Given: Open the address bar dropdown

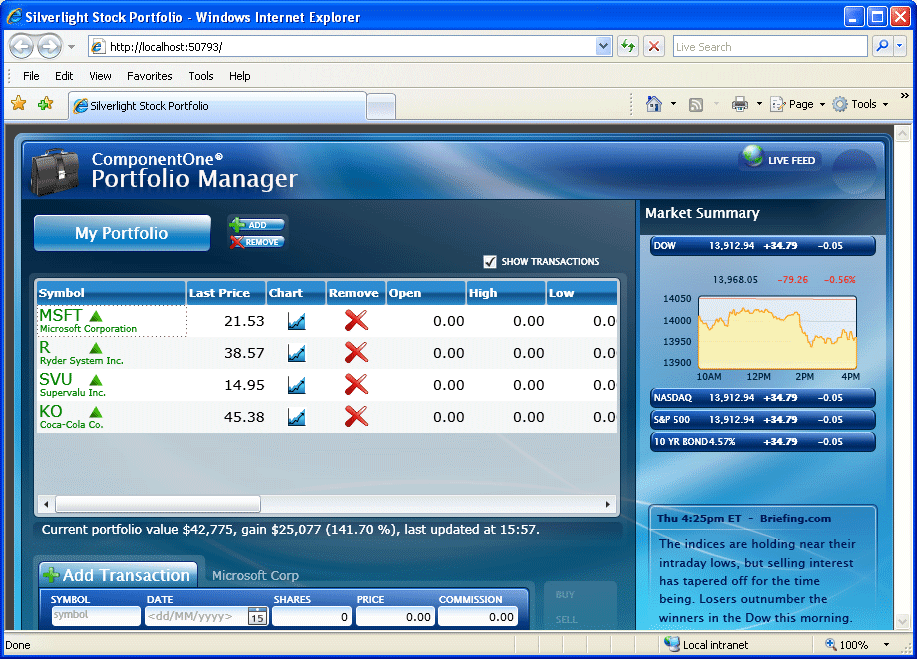Looking at the screenshot, I should (604, 46).
